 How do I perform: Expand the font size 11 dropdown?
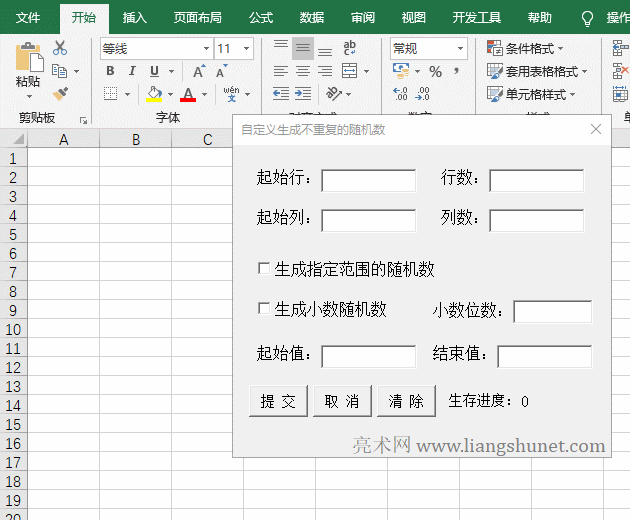[x=246, y=49]
